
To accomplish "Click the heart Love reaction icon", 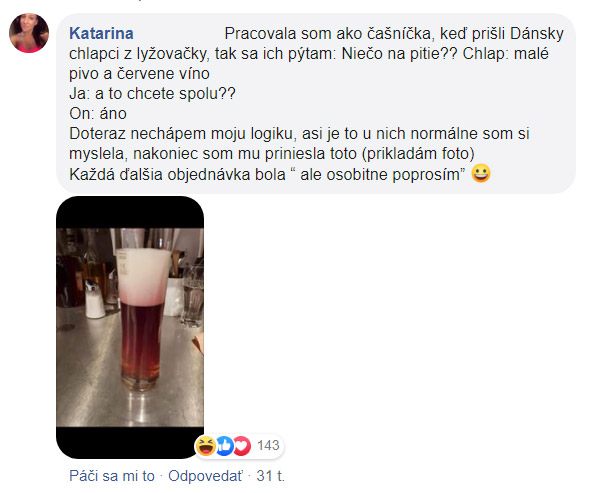I will pyautogui.click(x=242, y=446).
